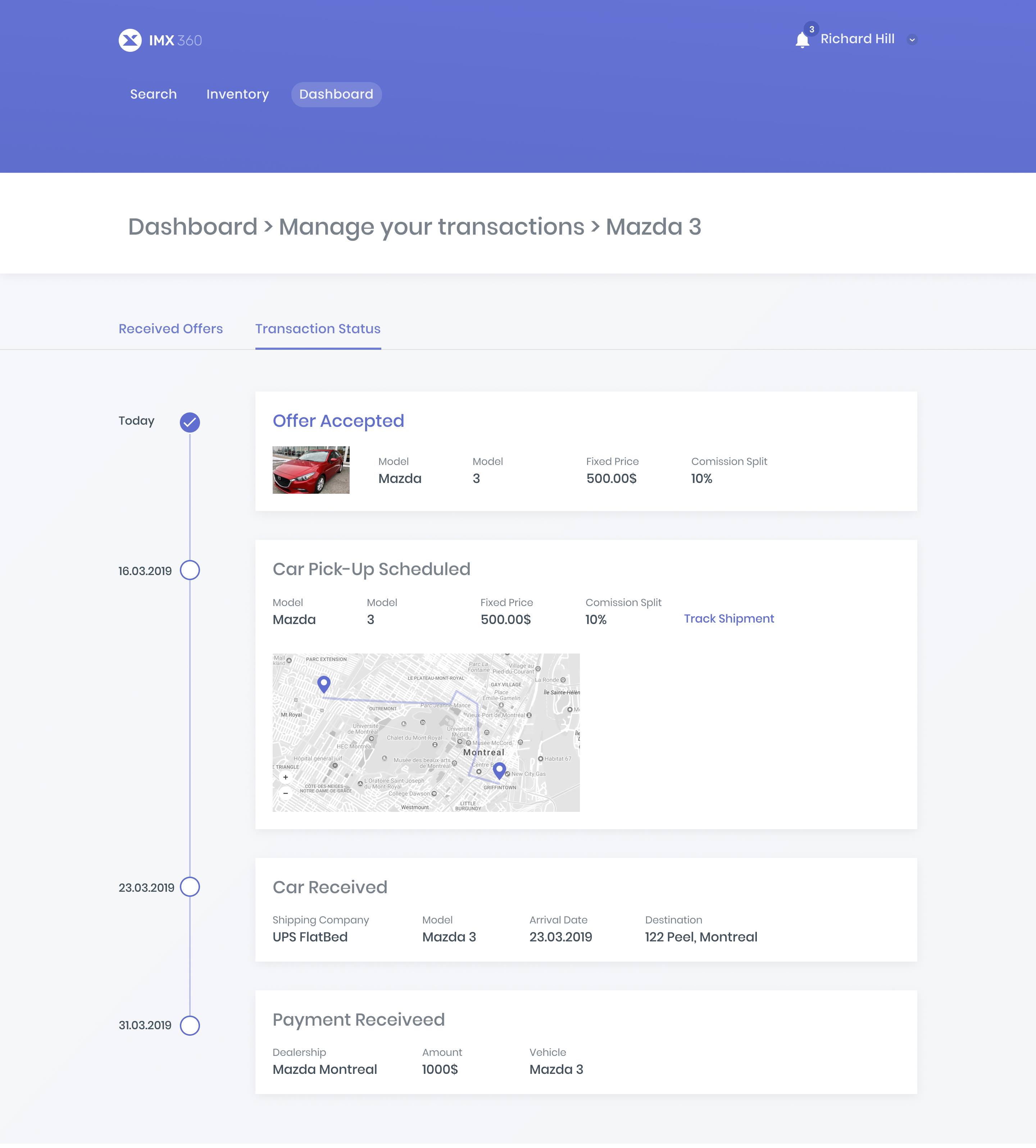Viewport: 1036px width, 1148px height.
Task: Switch to the Received Offers tab
Action: pyautogui.click(x=171, y=329)
